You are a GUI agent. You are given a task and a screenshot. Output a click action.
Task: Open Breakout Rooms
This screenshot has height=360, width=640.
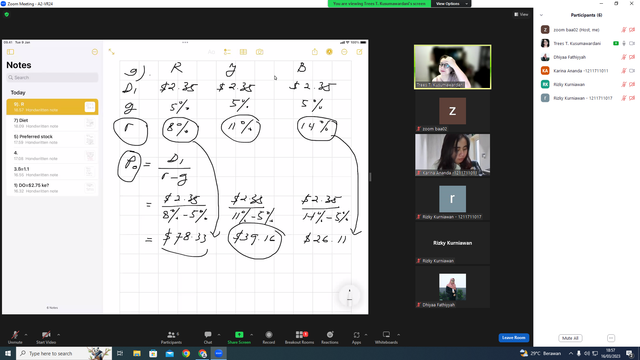(x=300, y=337)
